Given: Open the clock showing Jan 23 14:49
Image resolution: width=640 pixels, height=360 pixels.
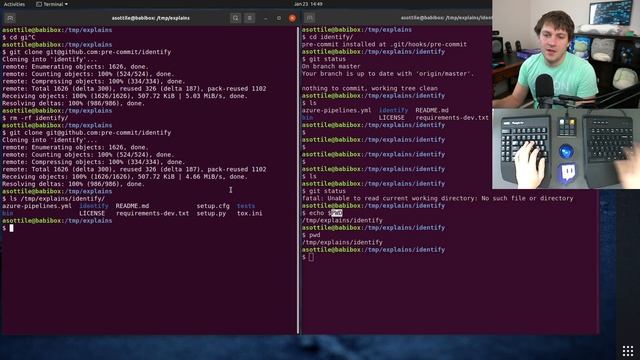Looking at the screenshot, I should [308, 4].
